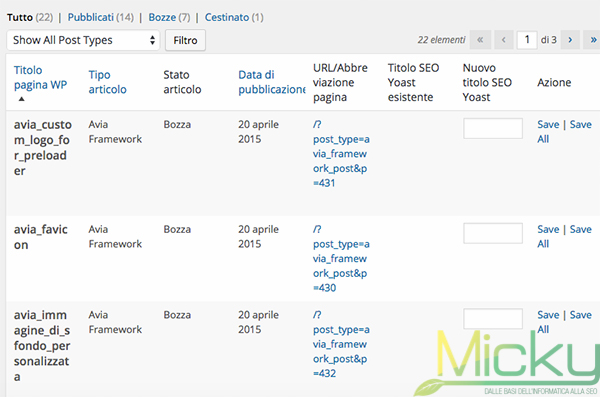Image resolution: width=600 pixels, height=397 pixels.
Task: Go to the next page arrow
Action: click(x=570, y=40)
